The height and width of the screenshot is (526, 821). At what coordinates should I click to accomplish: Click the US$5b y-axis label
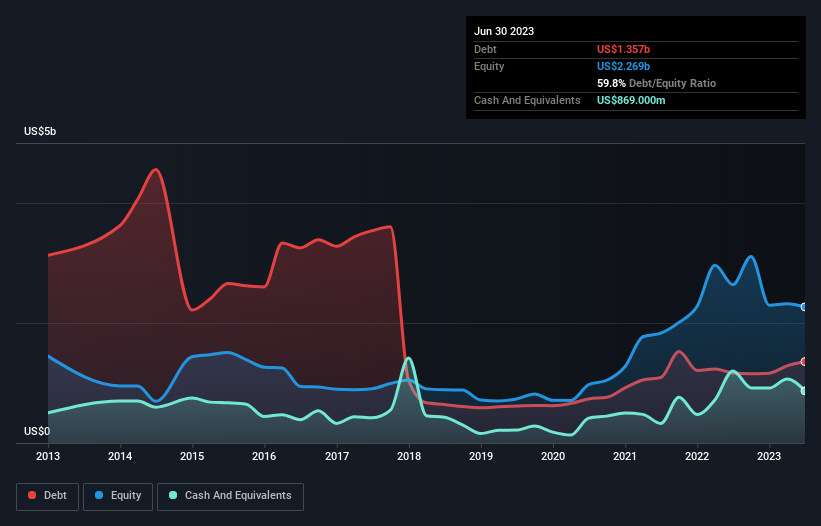click(40, 131)
